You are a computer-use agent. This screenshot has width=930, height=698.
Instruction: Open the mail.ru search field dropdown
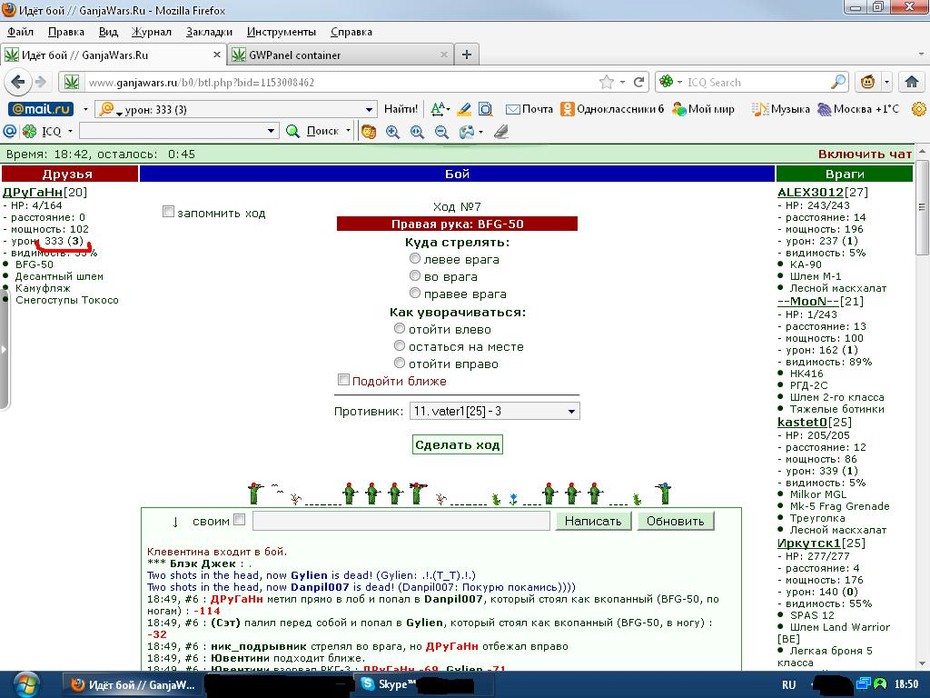tap(369, 109)
